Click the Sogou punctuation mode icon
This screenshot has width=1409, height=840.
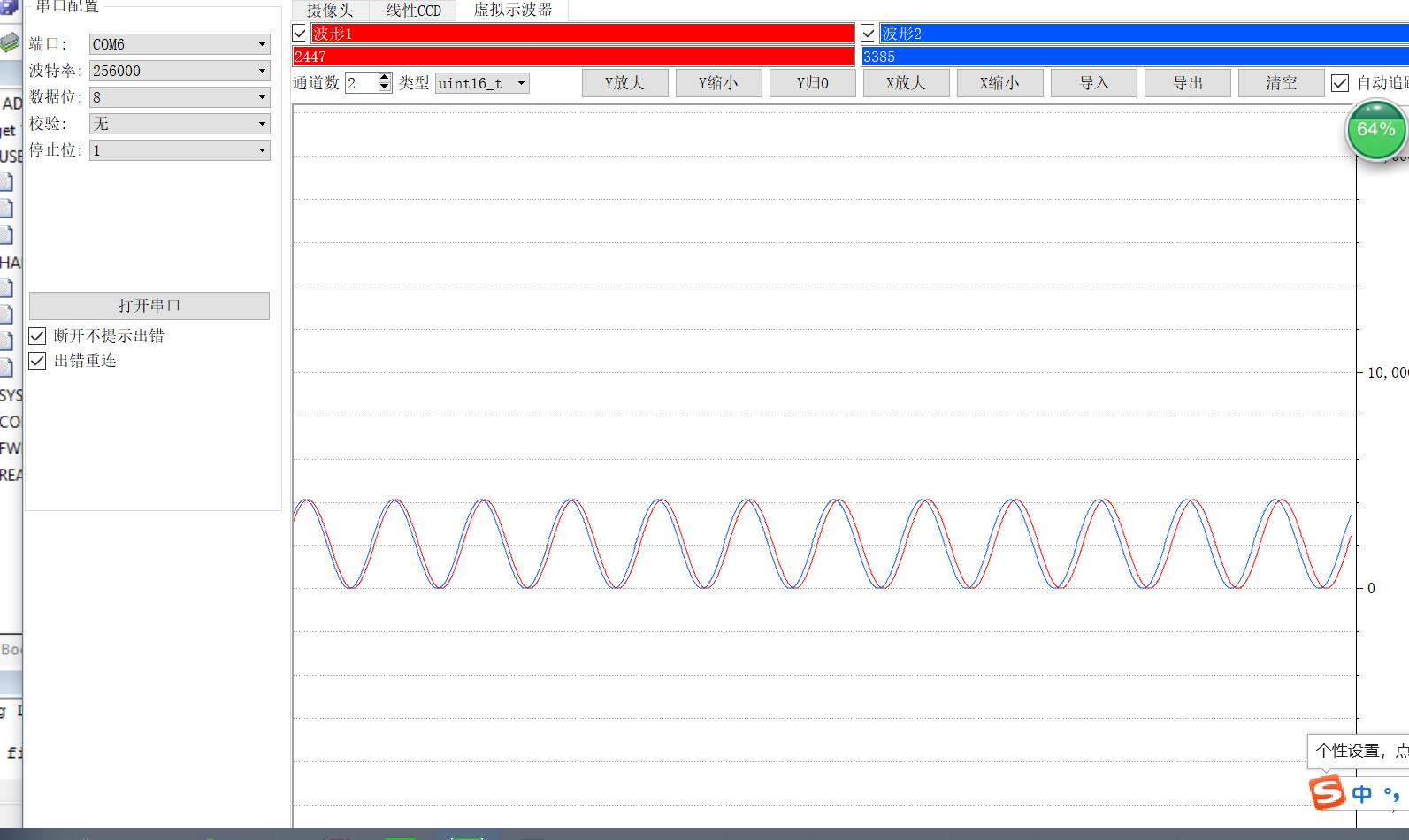click(x=1391, y=794)
